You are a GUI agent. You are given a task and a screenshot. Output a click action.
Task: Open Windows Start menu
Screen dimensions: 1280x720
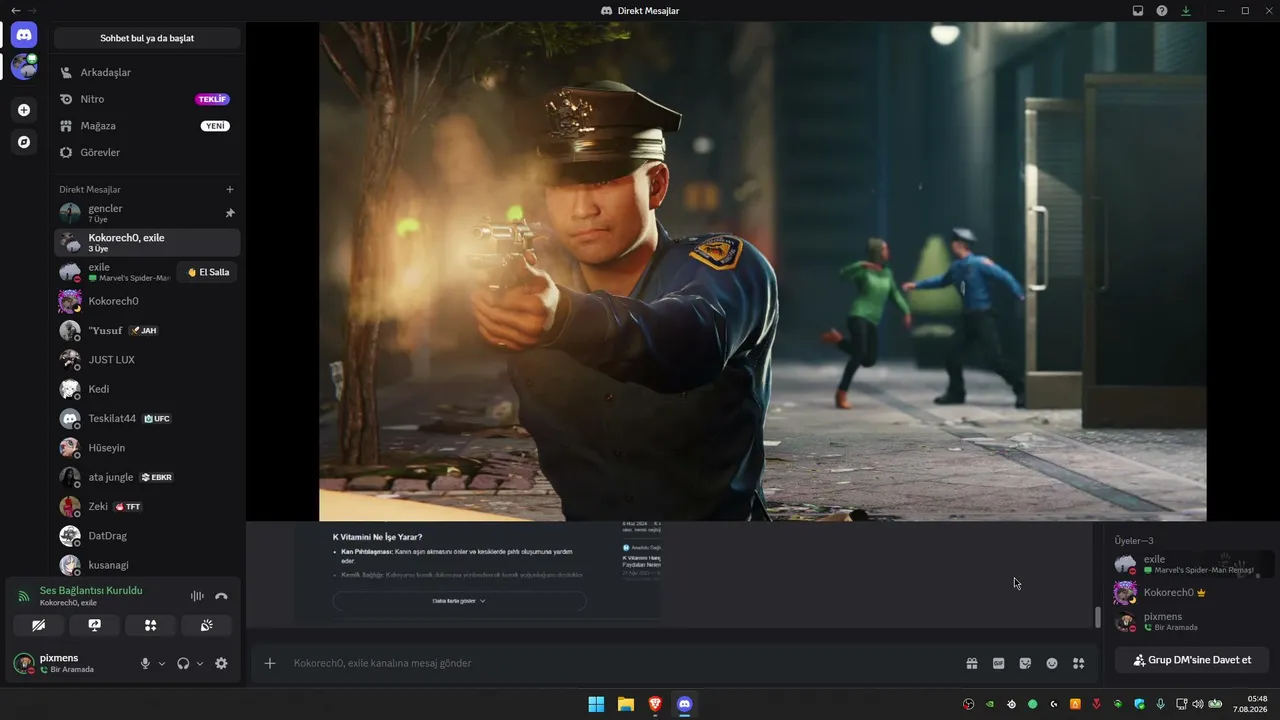point(596,704)
